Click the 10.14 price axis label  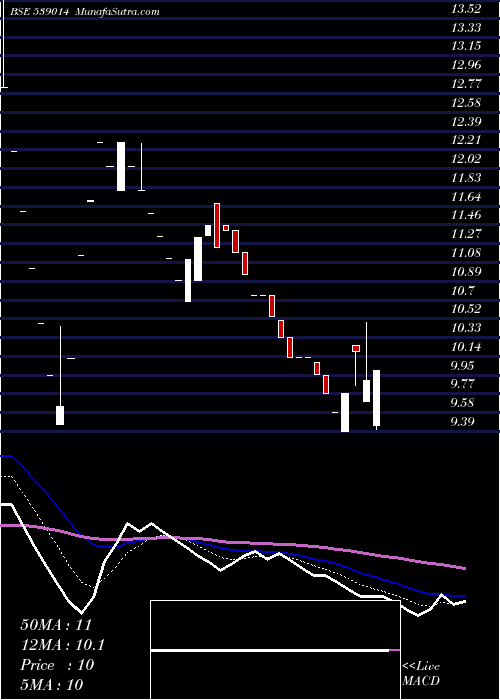[x=466, y=347]
